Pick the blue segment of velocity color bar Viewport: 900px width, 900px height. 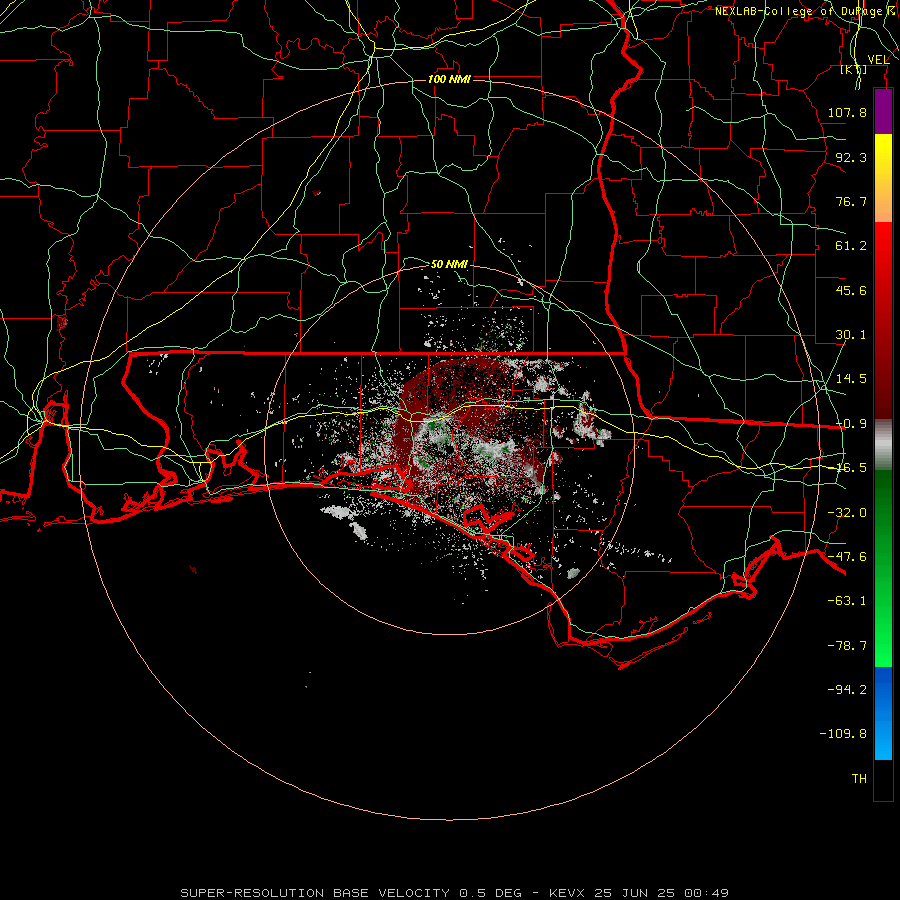pyautogui.click(x=883, y=713)
